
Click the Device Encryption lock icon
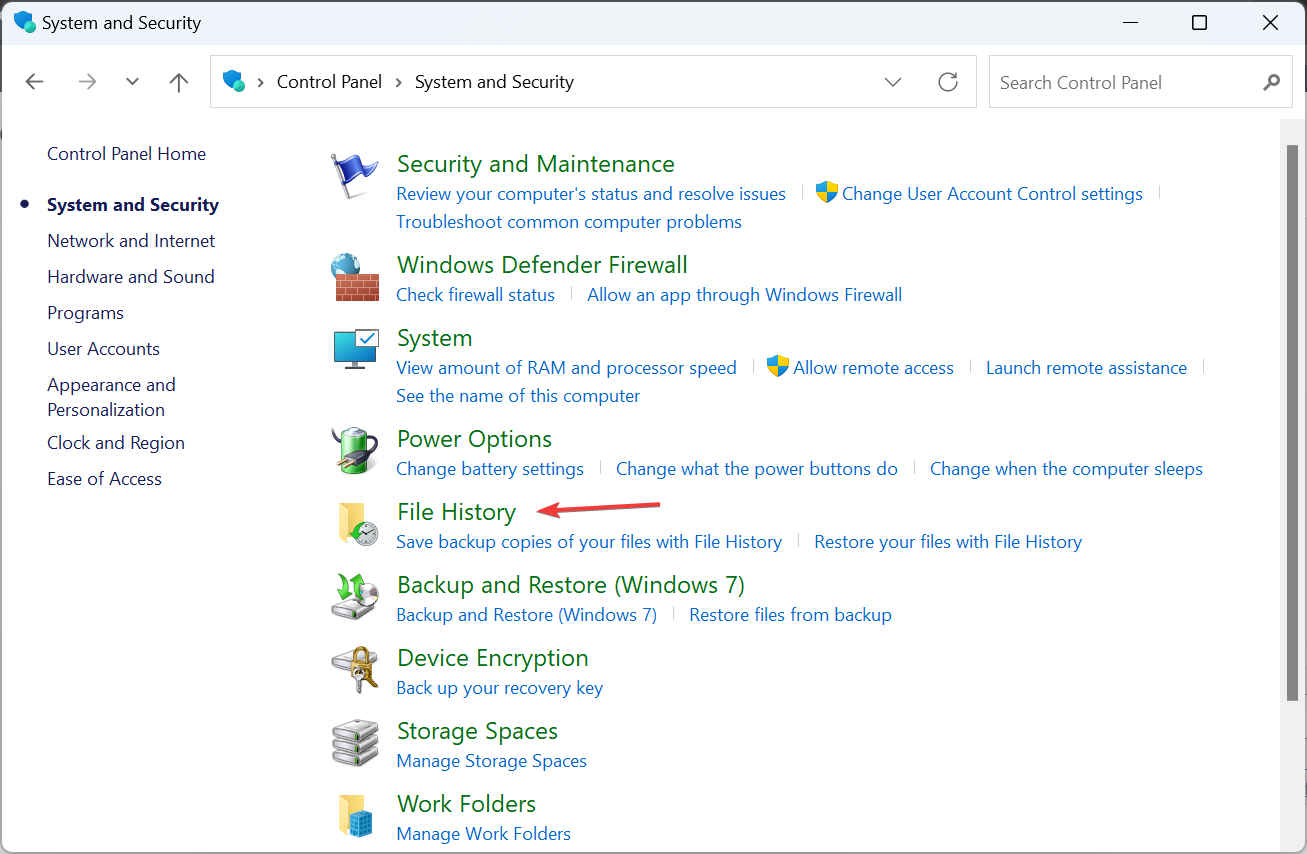356,670
